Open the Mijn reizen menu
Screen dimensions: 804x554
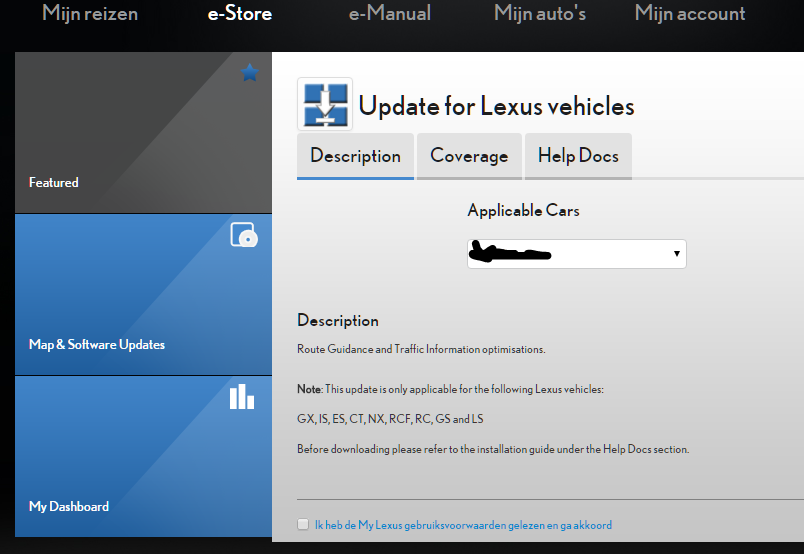click(90, 13)
